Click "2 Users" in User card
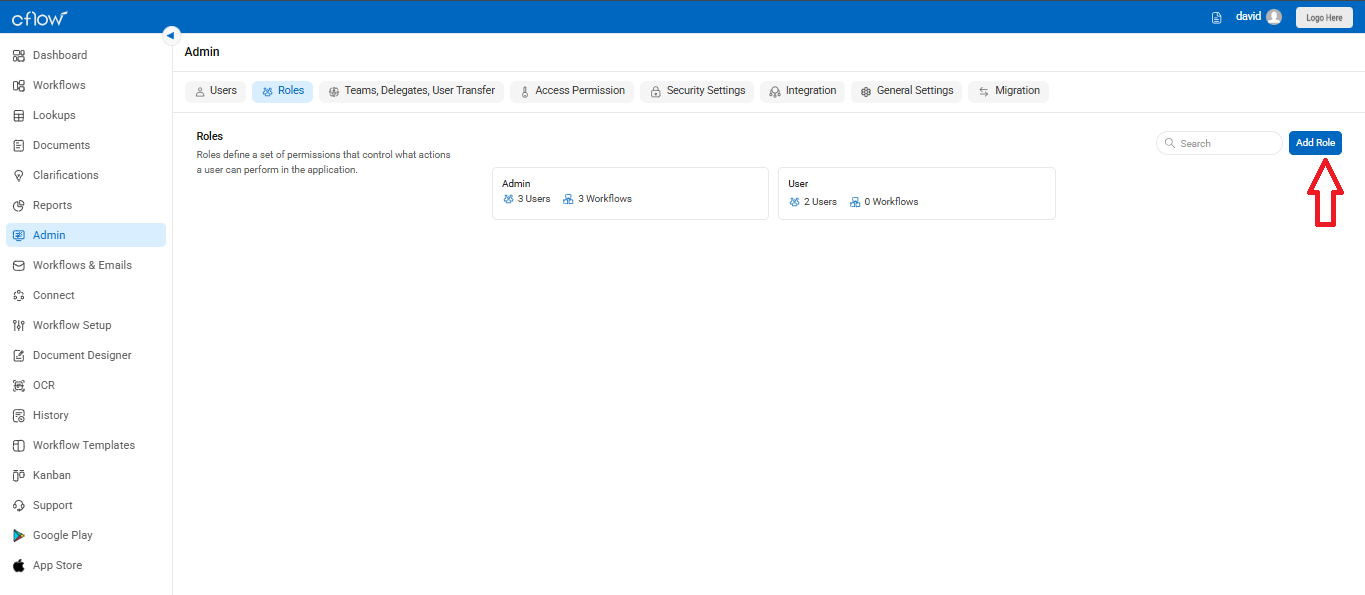The height and width of the screenshot is (595, 1365). (x=820, y=202)
